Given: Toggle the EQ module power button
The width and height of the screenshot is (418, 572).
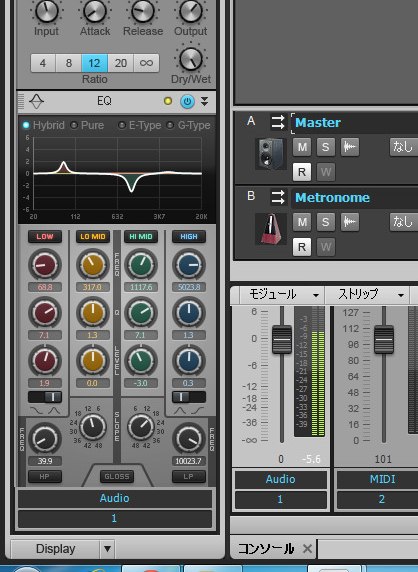Looking at the screenshot, I should 187,101.
